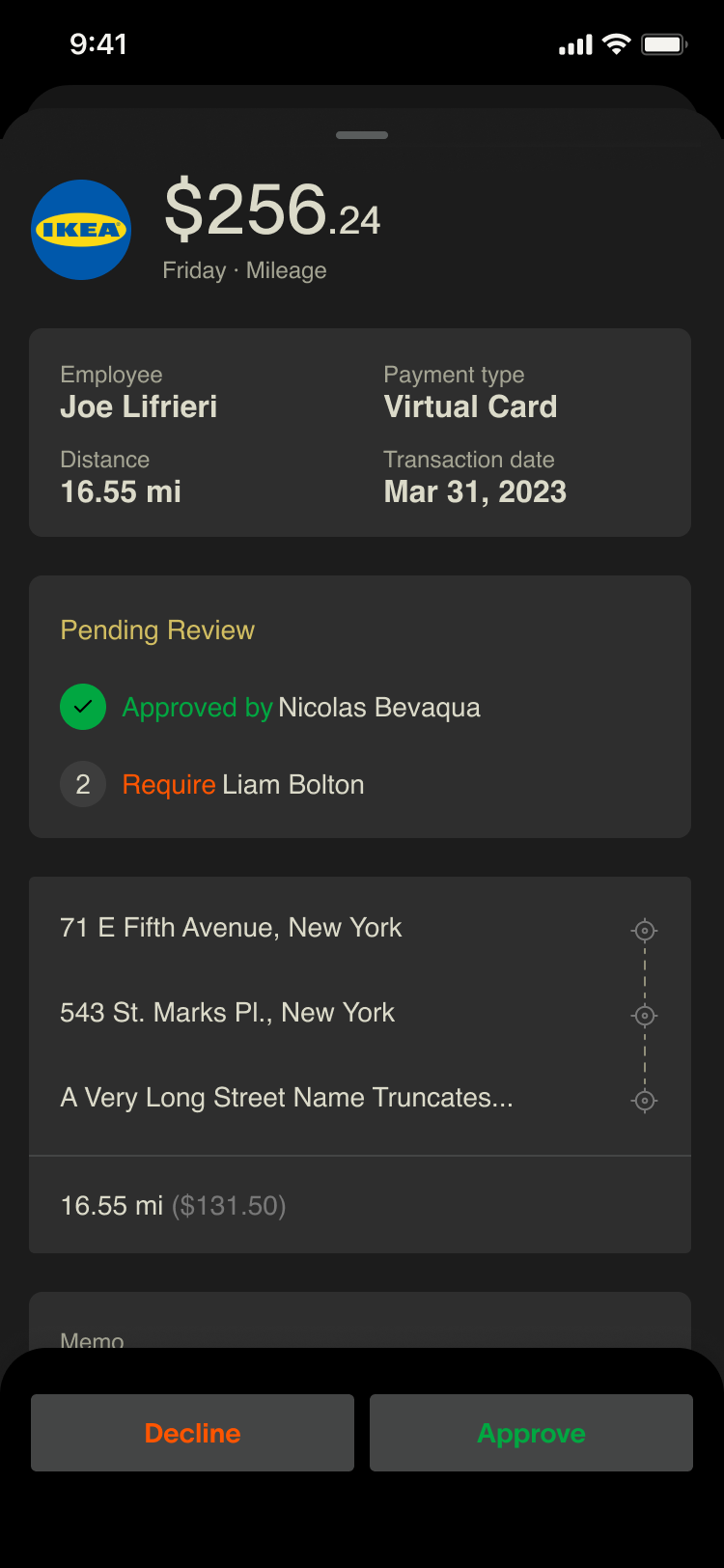Tap the sheet drag handle at top
Viewport: 724px width, 1568px height.
tap(362, 135)
